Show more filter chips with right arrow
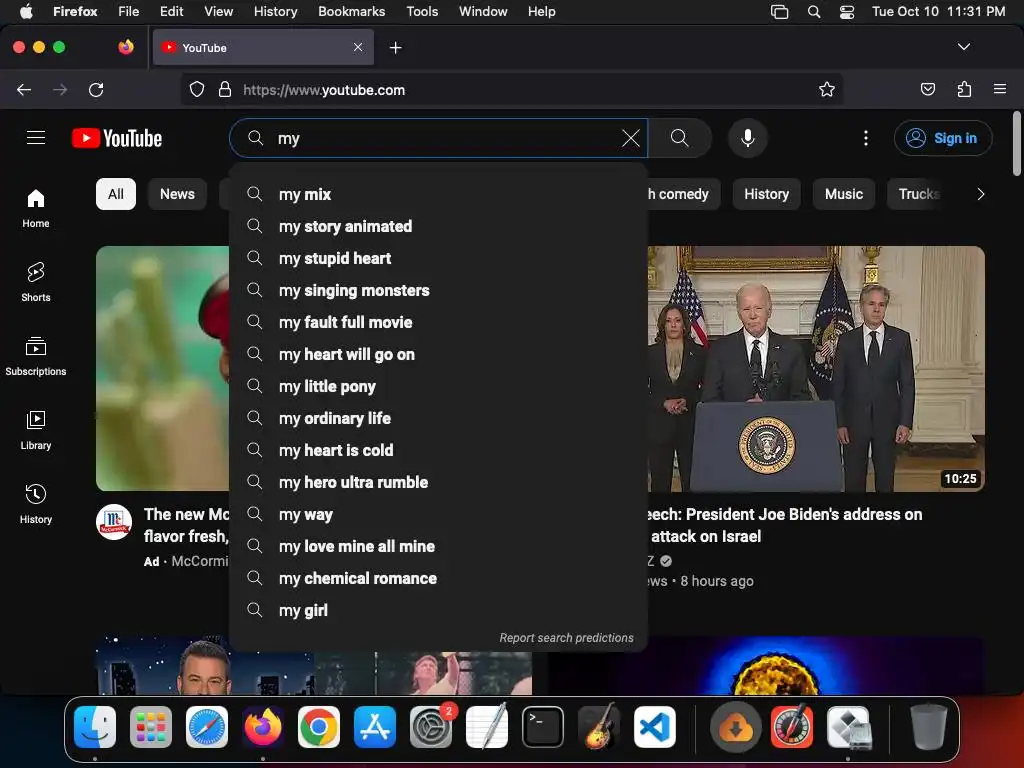 click(x=980, y=194)
